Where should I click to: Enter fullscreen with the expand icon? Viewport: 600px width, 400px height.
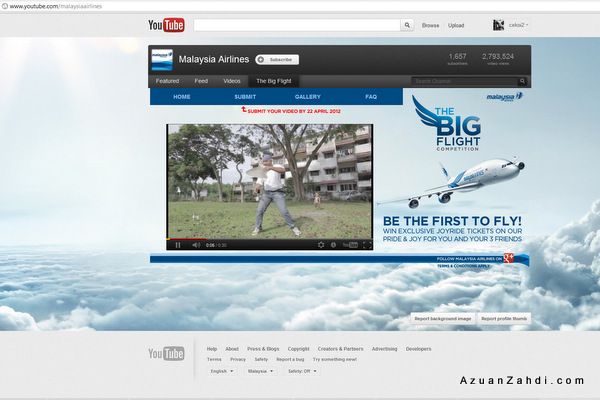click(x=367, y=245)
